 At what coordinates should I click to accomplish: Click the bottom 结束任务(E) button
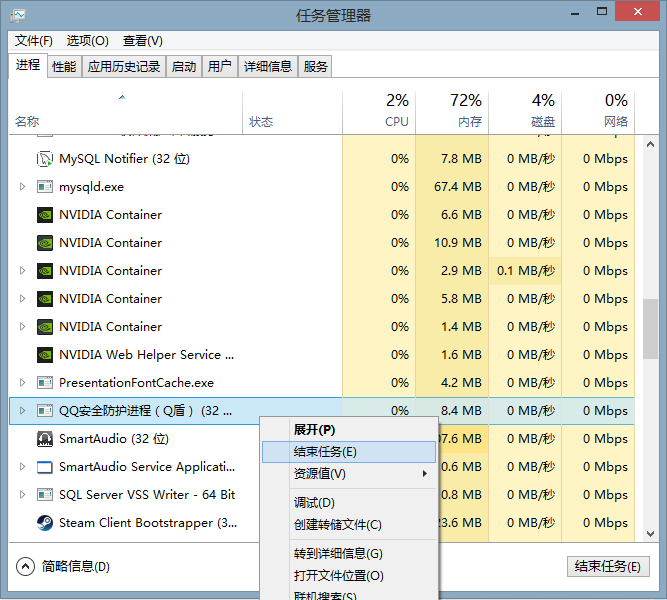(x=608, y=566)
